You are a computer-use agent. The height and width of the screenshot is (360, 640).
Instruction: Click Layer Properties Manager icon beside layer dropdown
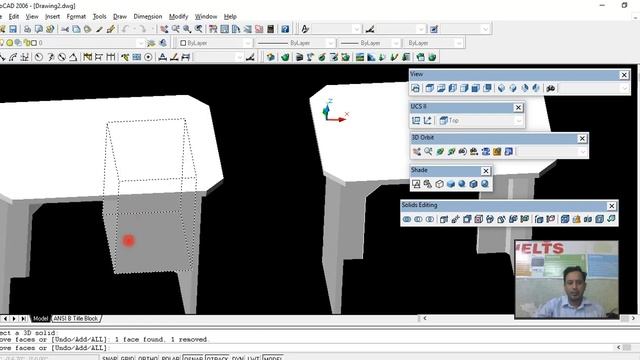click(x=151, y=43)
